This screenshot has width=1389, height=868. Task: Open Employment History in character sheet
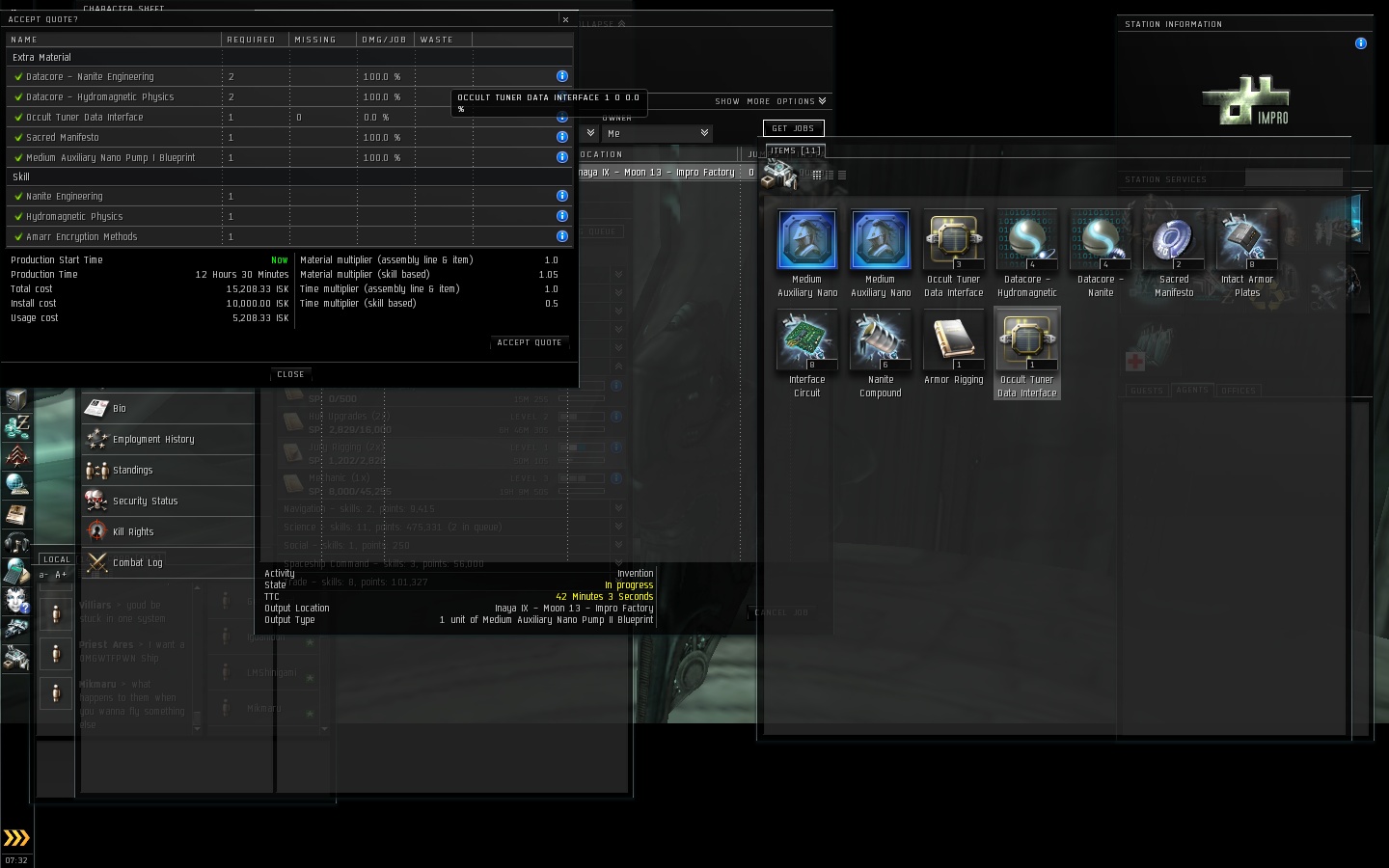(x=168, y=440)
